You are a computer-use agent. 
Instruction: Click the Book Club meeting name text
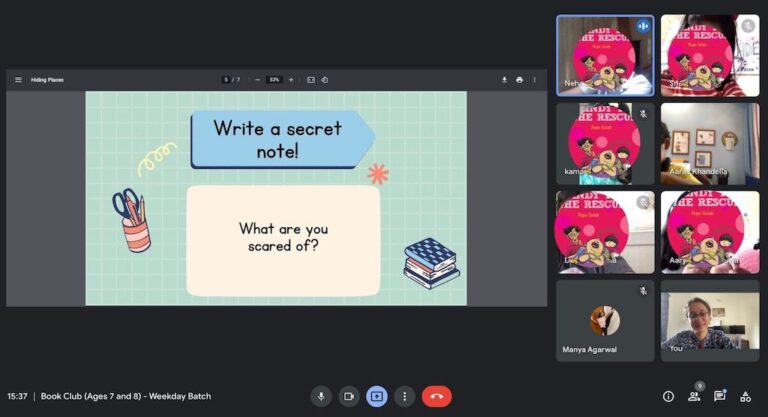coord(126,396)
